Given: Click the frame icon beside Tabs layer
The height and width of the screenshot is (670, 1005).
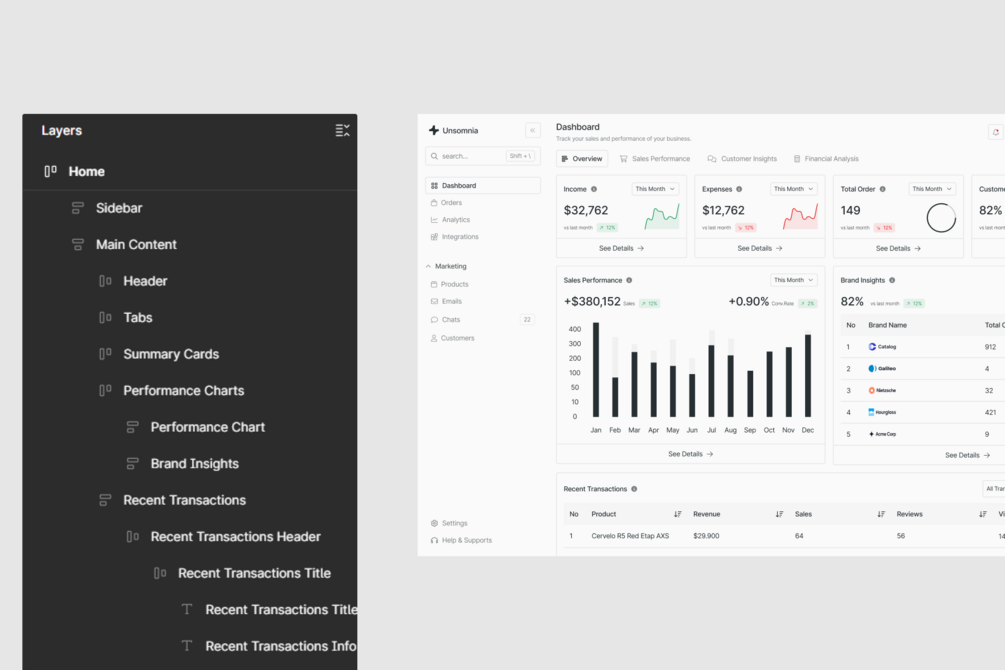Looking at the screenshot, I should (x=105, y=317).
